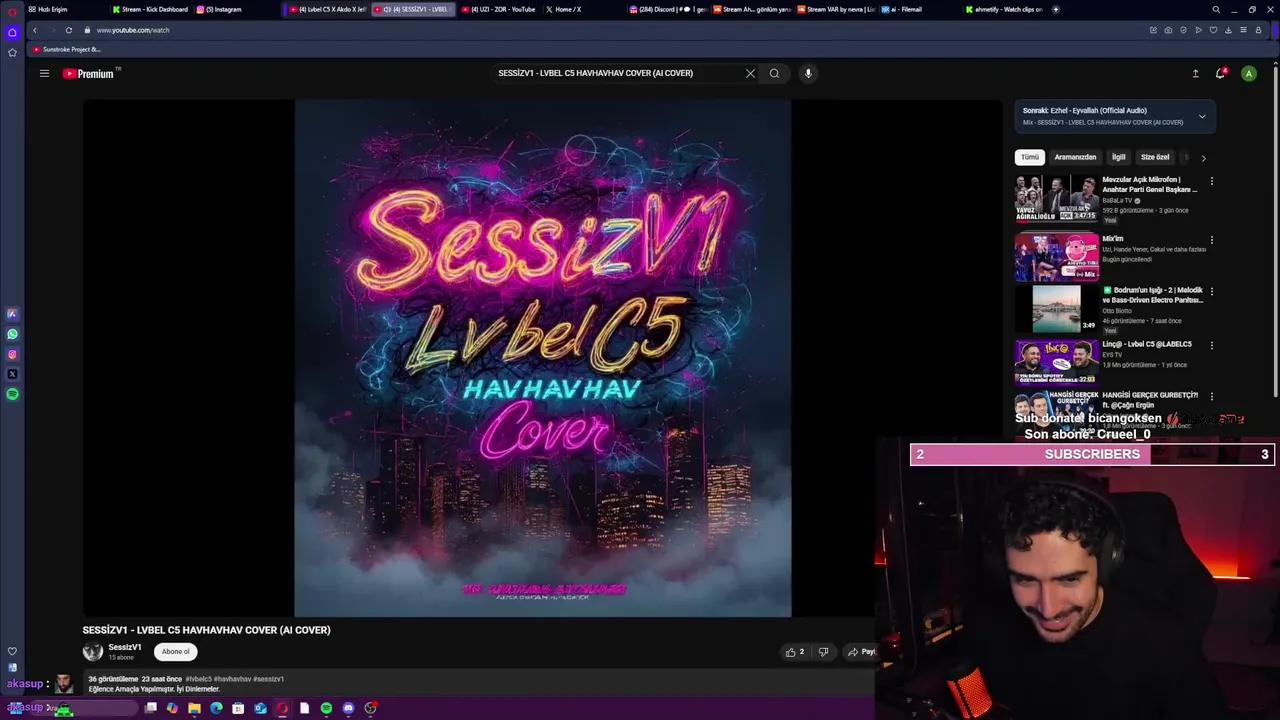
Task: Open the Opera sidebar home icon
Action: pyautogui.click(x=12, y=32)
